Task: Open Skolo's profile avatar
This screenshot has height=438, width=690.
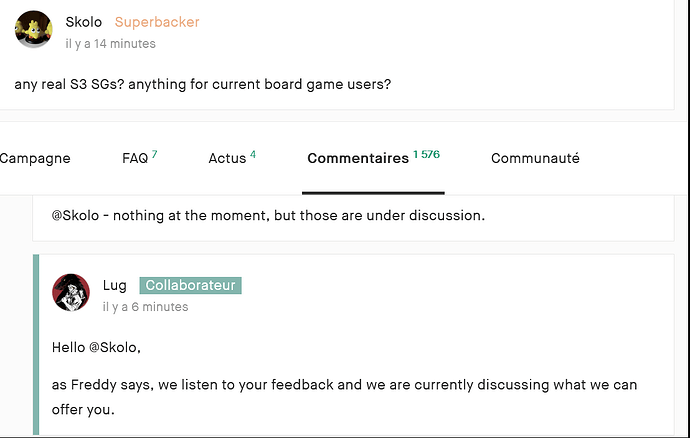Action: 34,29
